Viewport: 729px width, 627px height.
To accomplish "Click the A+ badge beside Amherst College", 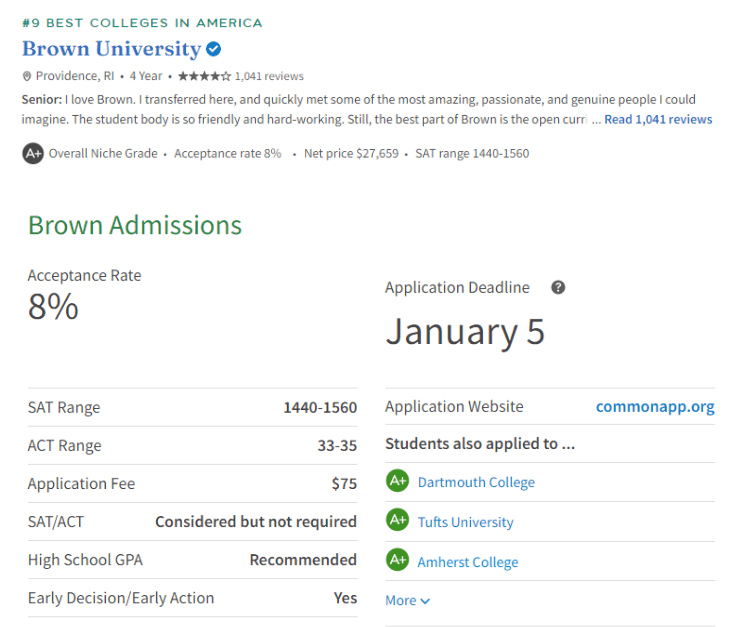I will (x=398, y=560).
